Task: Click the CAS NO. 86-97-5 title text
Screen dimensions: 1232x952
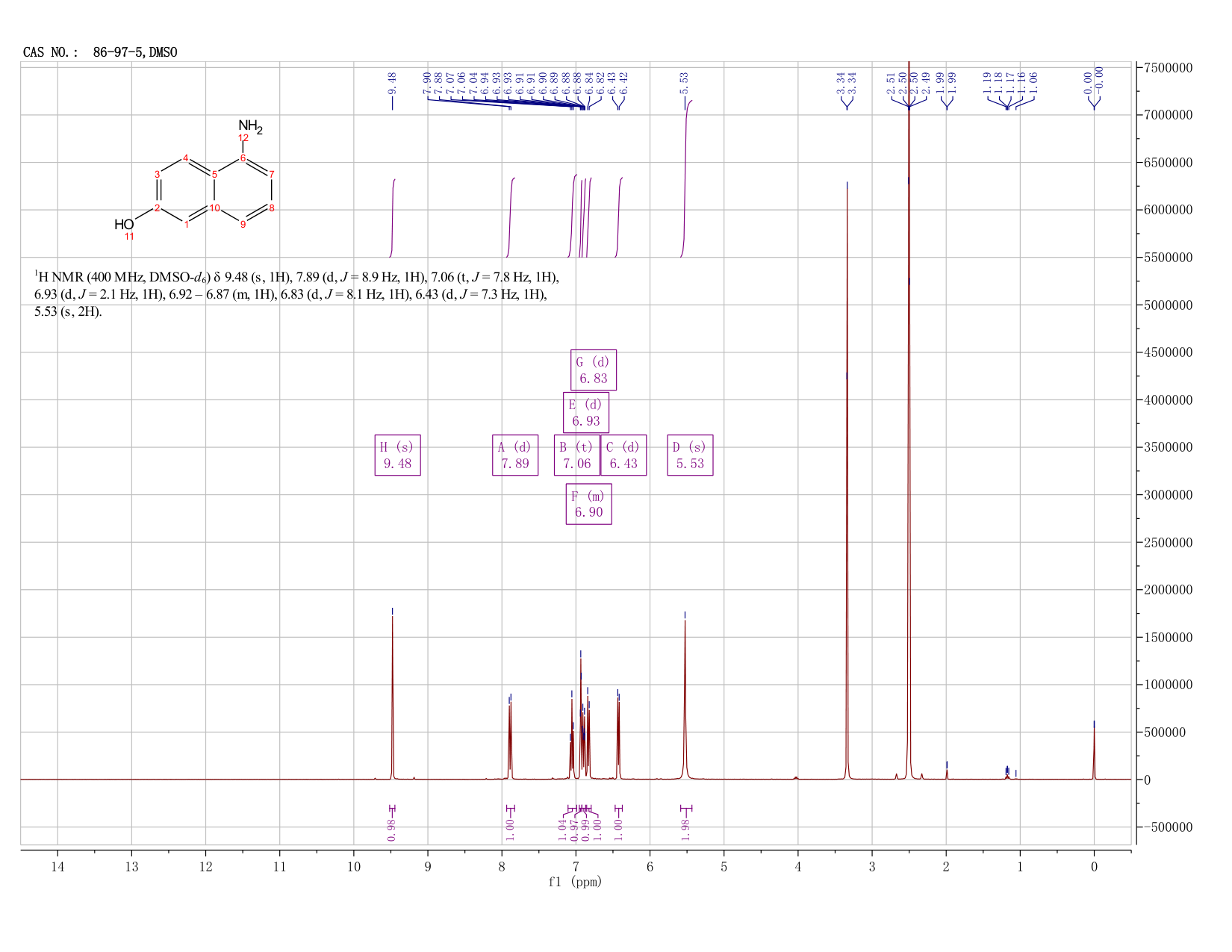Action: pyautogui.click(x=100, y=52)
